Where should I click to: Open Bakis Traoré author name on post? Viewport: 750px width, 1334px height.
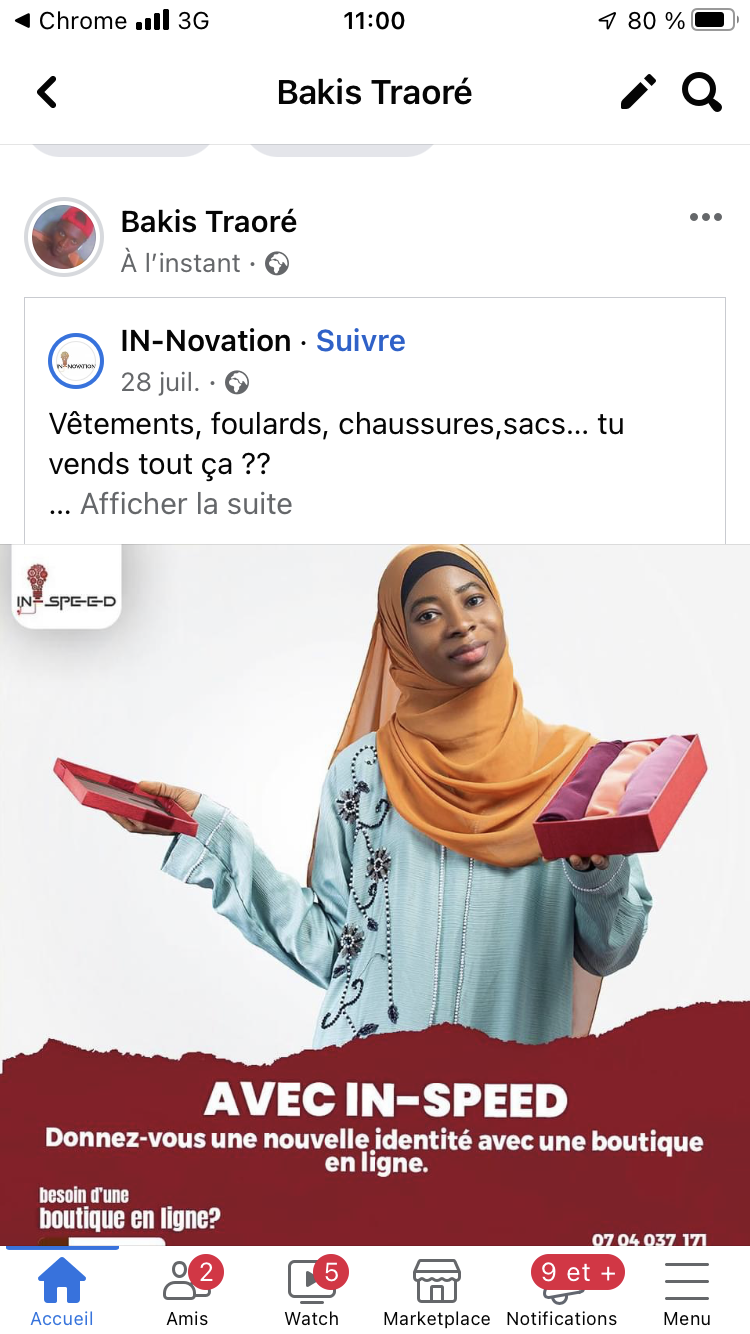[209, 222]
